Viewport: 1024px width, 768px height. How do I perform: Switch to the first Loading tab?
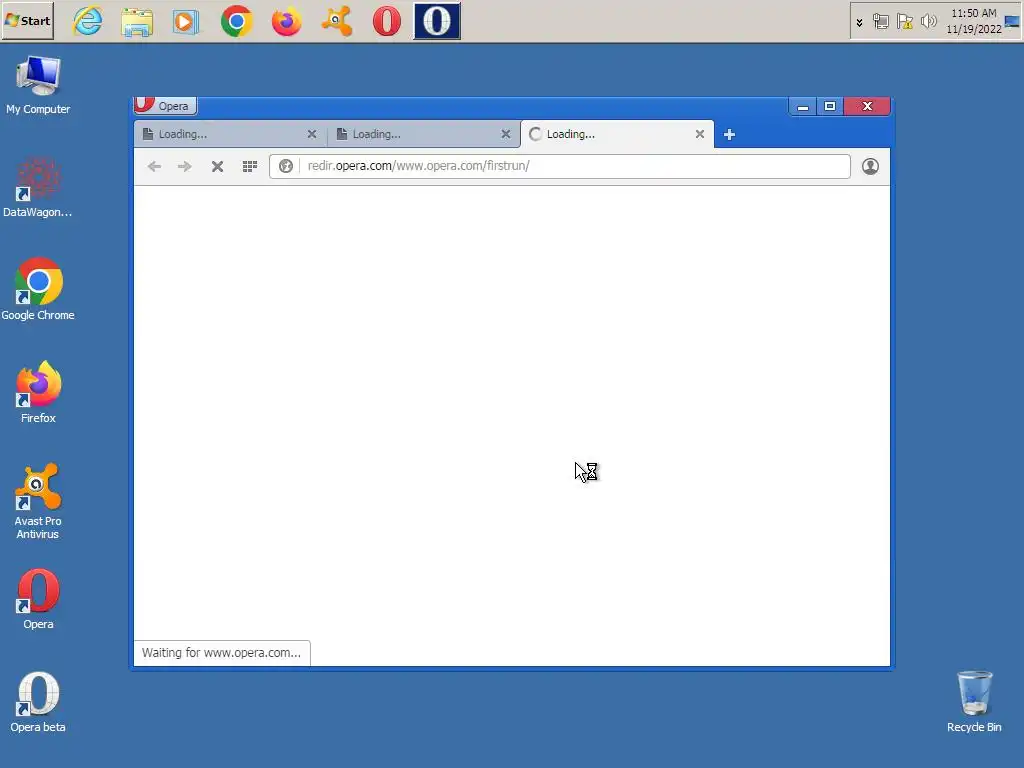pos(229,134)
